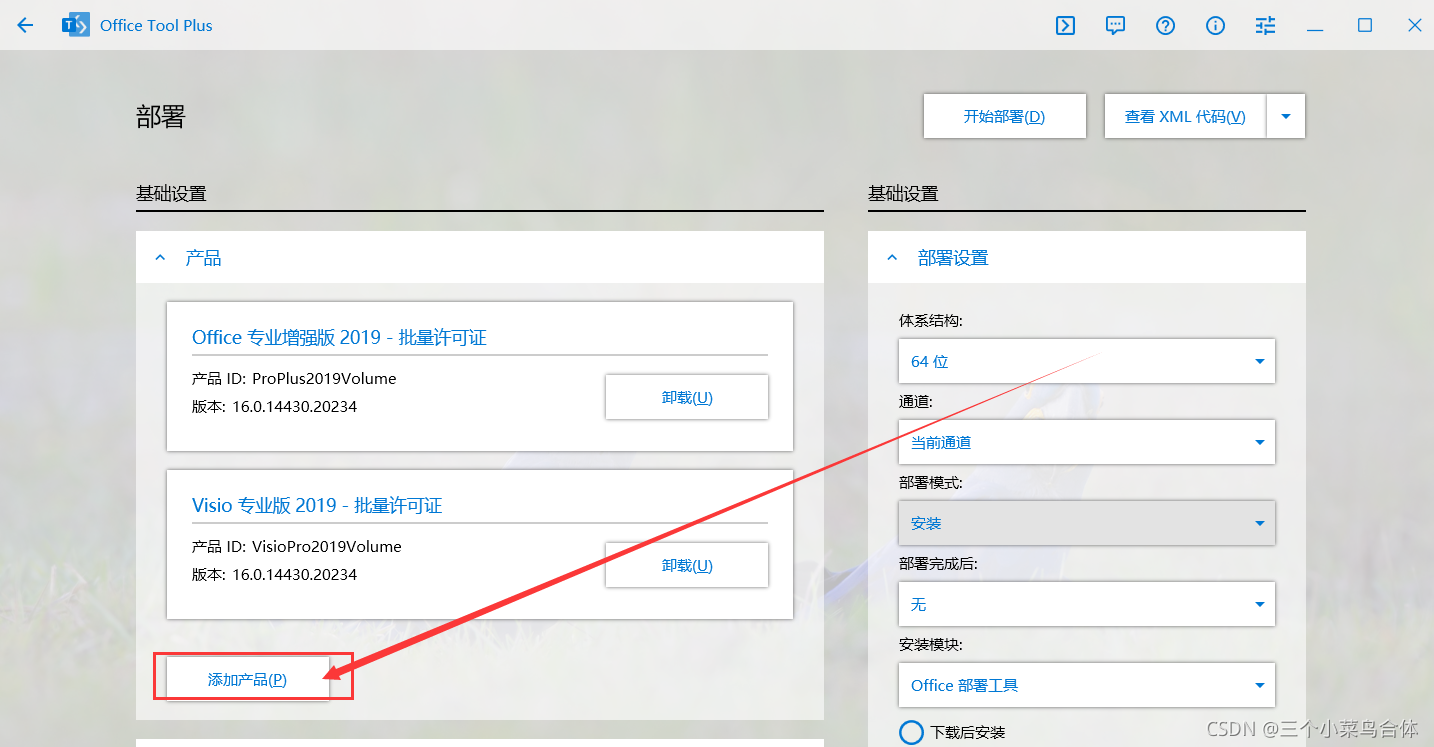Click the back arrow in the top left

tap(25, 25)
